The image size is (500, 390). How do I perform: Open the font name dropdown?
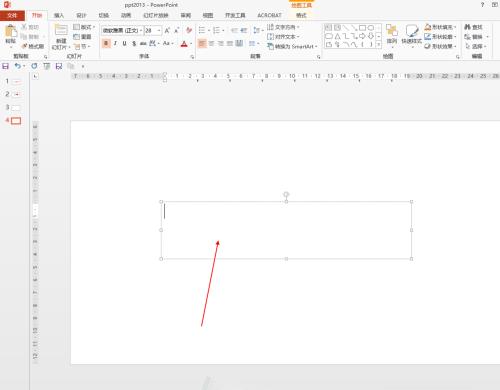[141, 31]
